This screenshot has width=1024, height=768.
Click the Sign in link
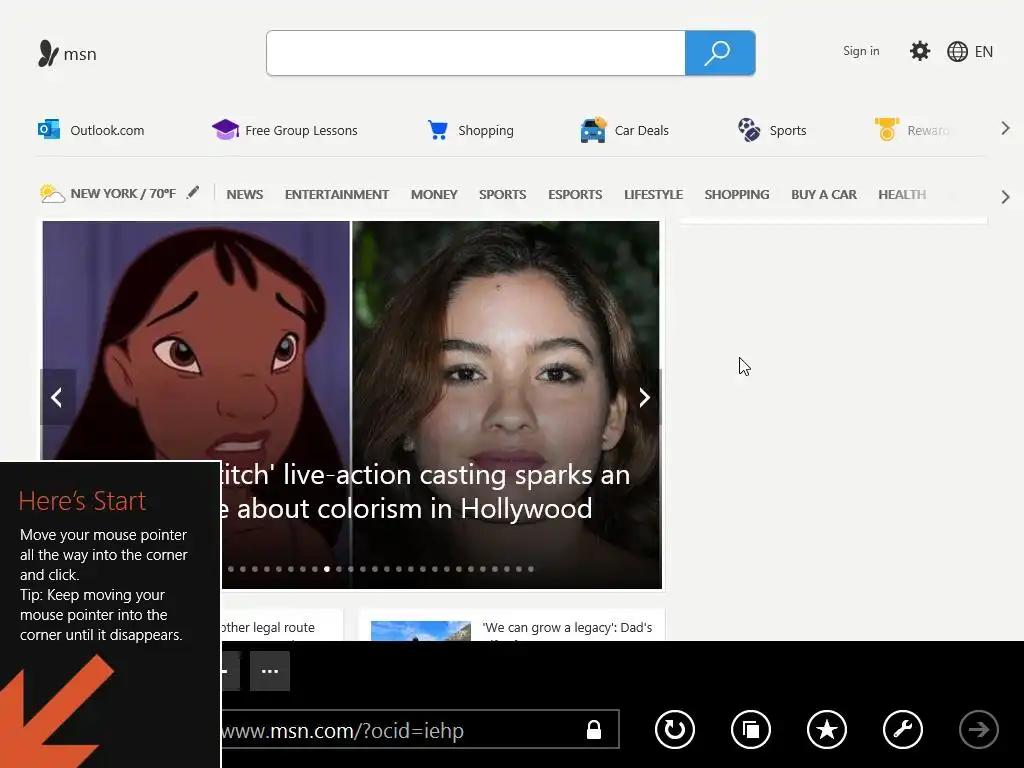pos(861,51)
